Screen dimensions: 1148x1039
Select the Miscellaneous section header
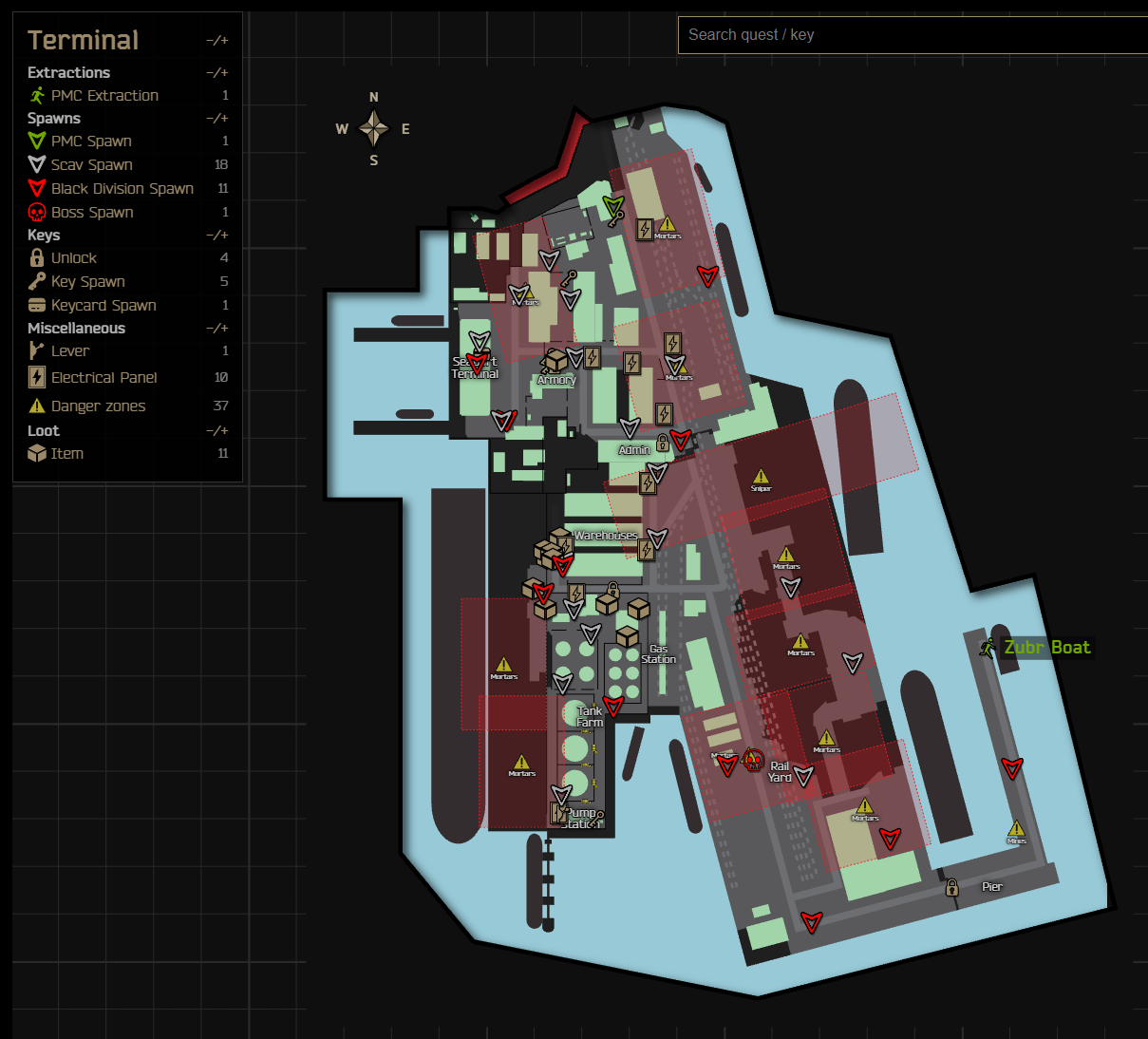point(76,328)
